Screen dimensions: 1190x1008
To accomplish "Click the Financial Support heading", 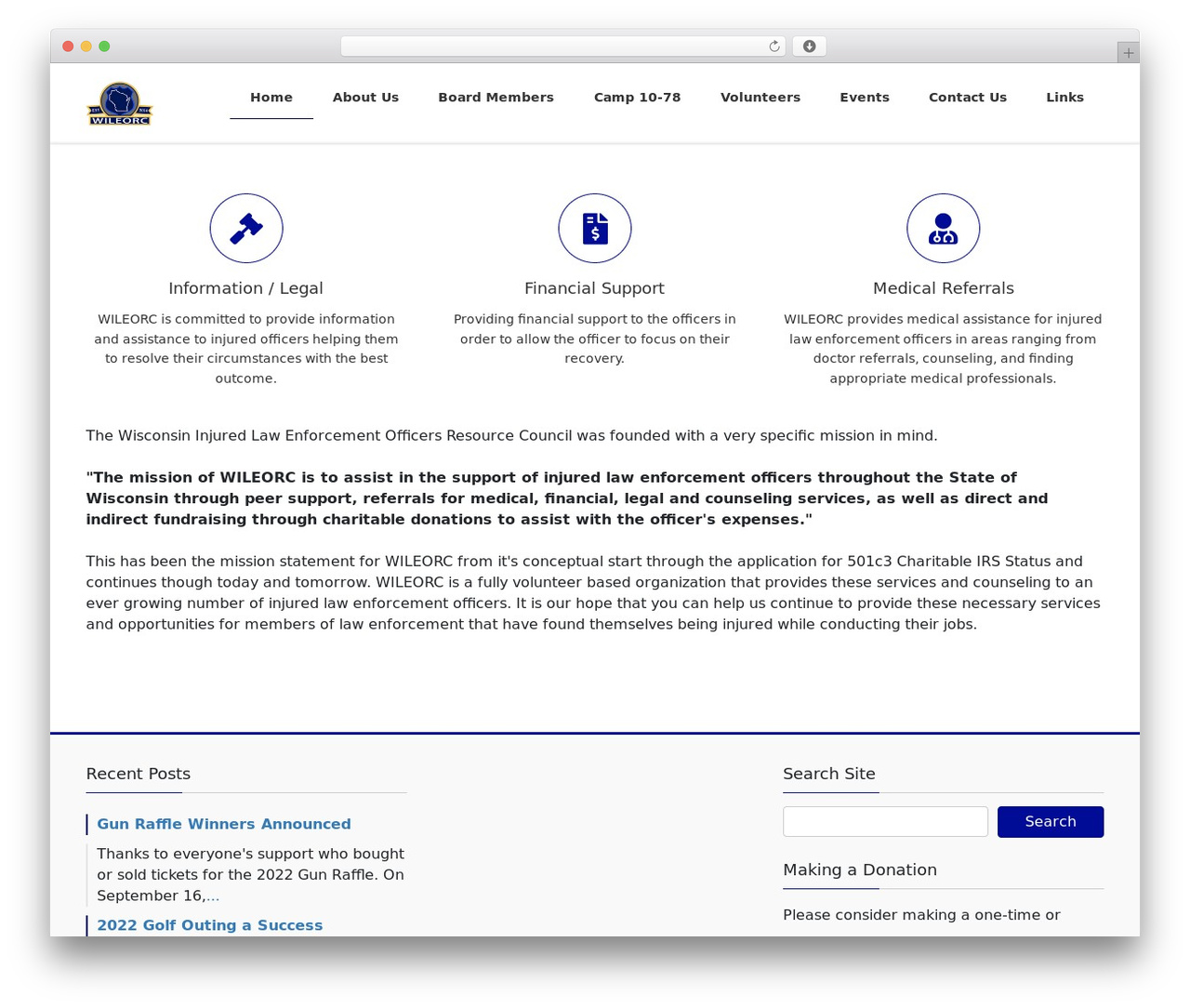I will pyautogui.click(x=595, y=288).
